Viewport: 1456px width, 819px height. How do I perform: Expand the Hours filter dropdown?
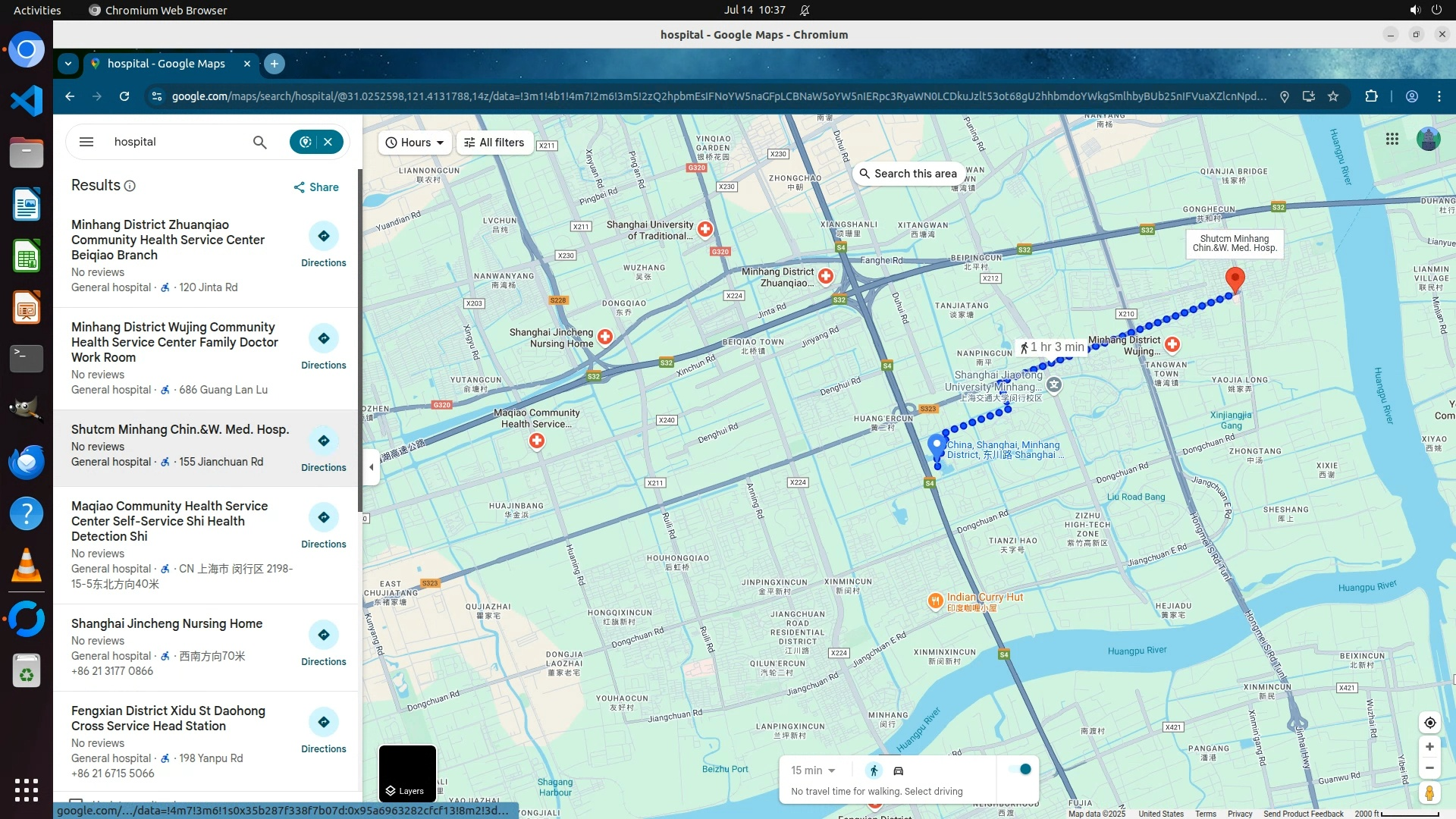pos(415,143)
